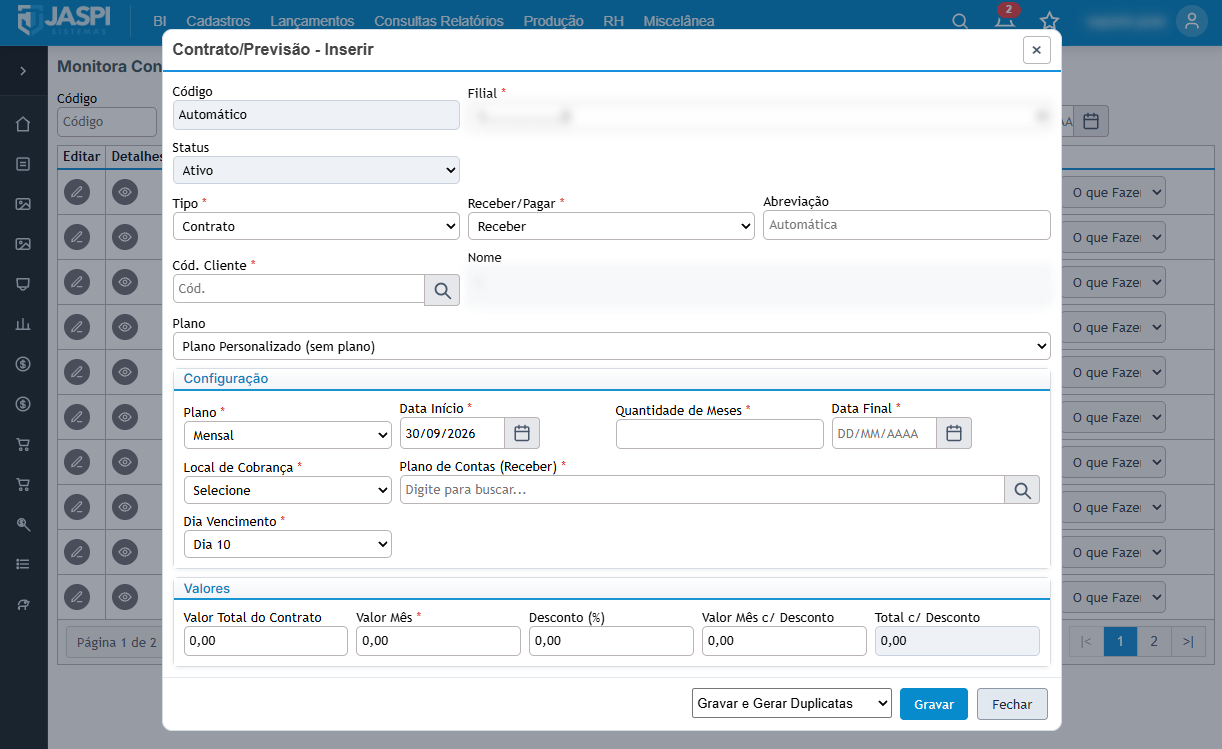Open the Gravar e Gerar Duplicatas dropdown

point(791,703)
